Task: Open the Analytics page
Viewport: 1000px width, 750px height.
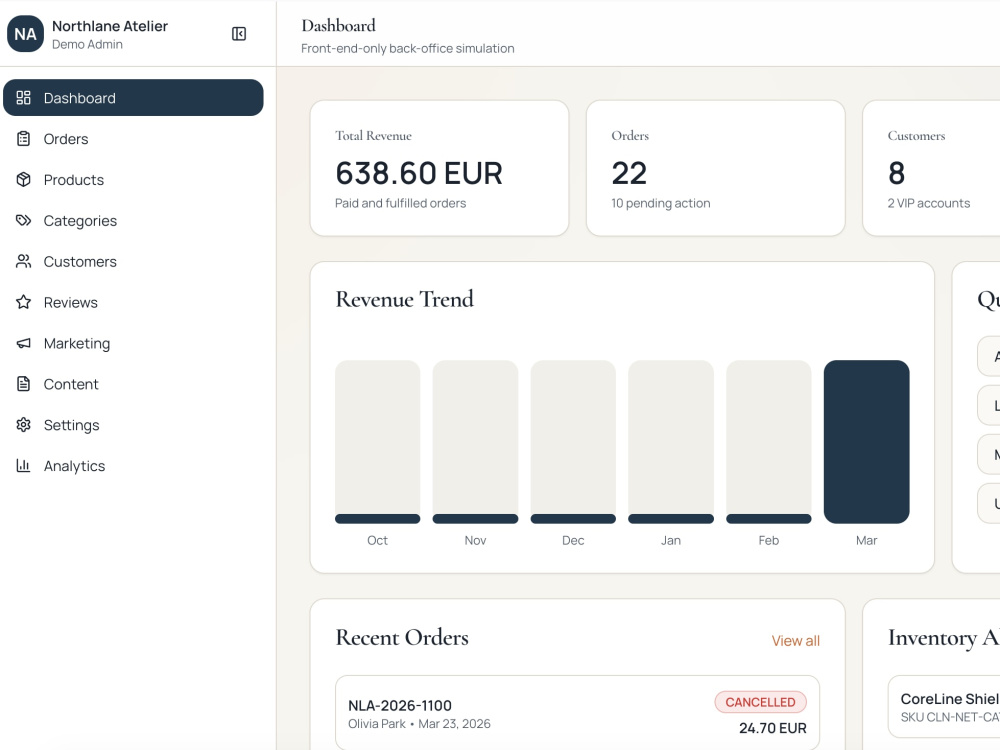Action: click(x=133, y=466)
